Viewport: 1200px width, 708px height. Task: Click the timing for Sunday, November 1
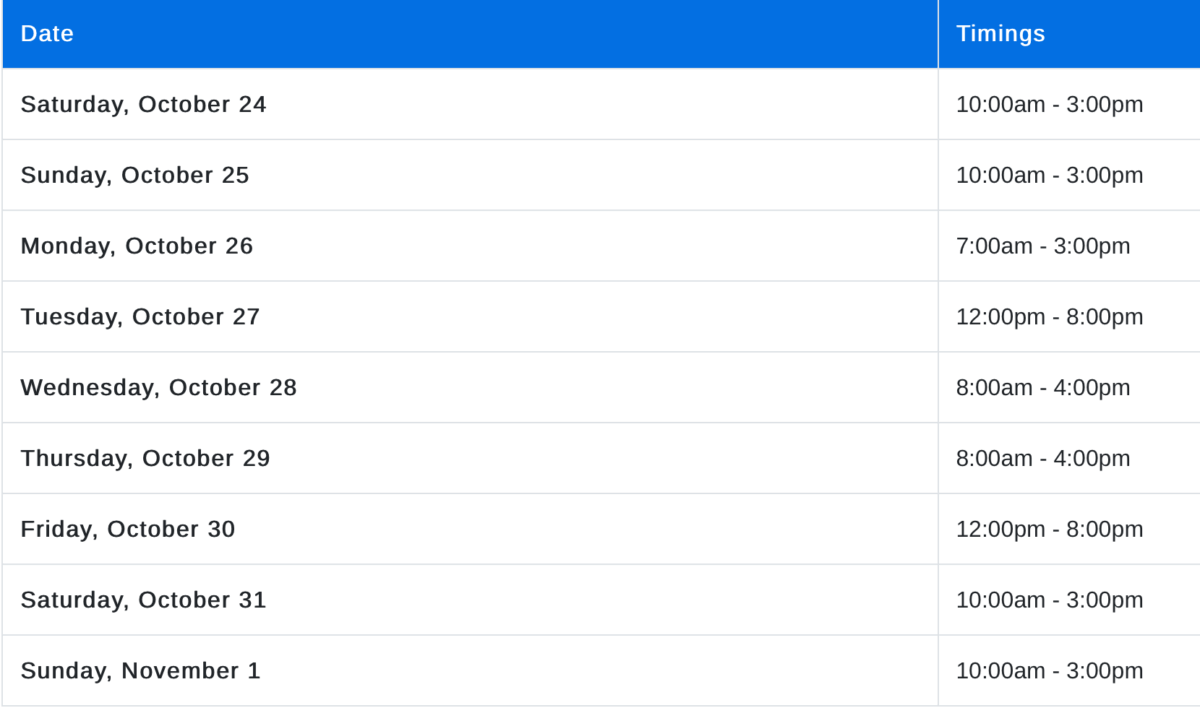1049,671
